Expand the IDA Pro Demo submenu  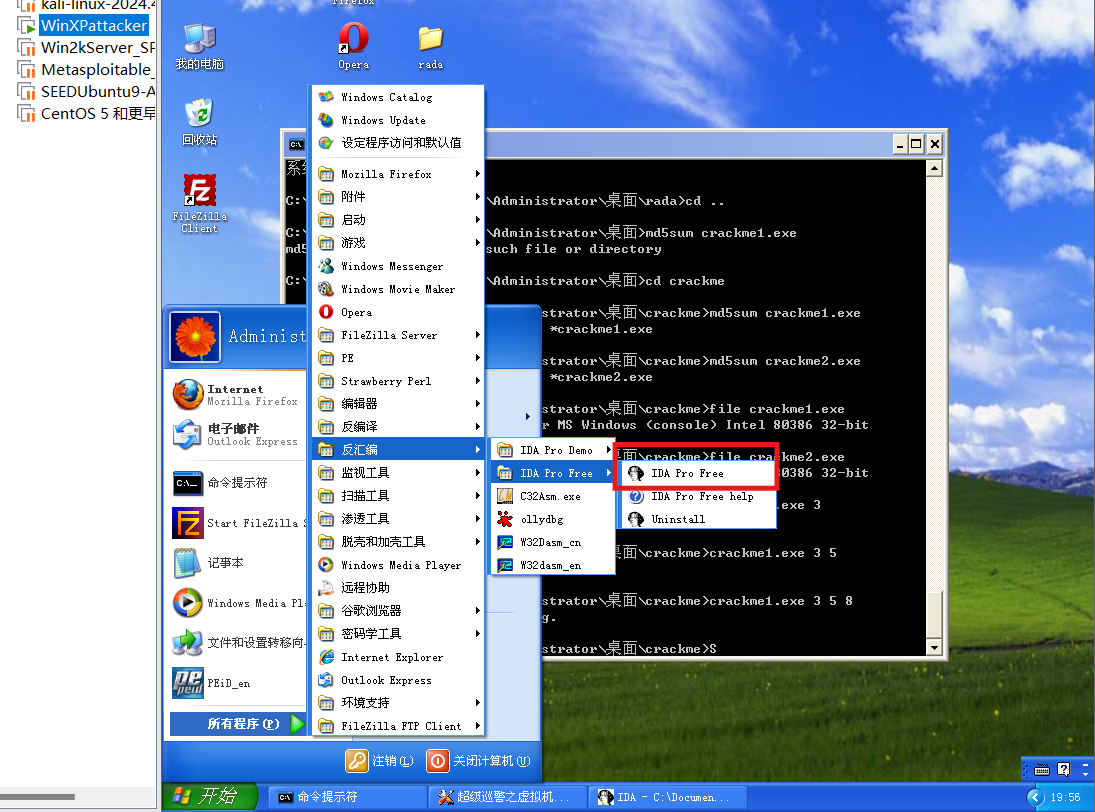[x=552, y=450]
